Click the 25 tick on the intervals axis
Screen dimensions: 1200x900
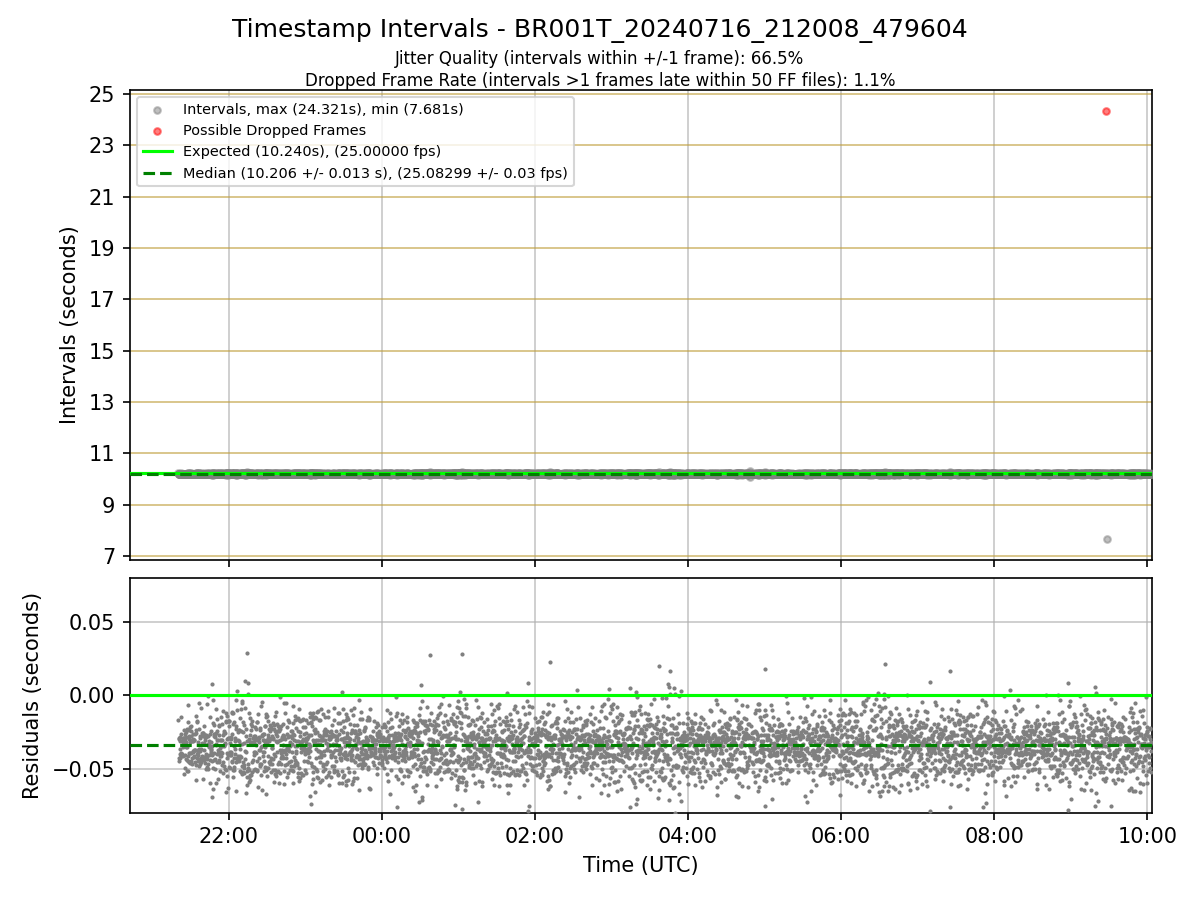point(103,95)
